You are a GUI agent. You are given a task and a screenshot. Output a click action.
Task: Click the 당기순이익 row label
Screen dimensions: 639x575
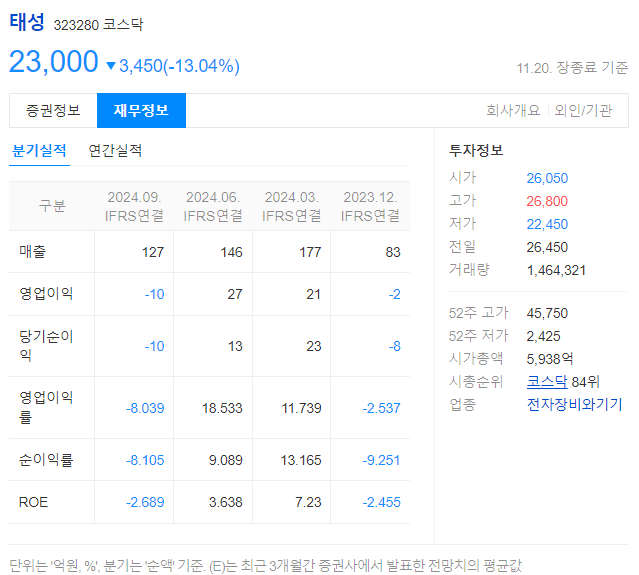pos(46,346)
